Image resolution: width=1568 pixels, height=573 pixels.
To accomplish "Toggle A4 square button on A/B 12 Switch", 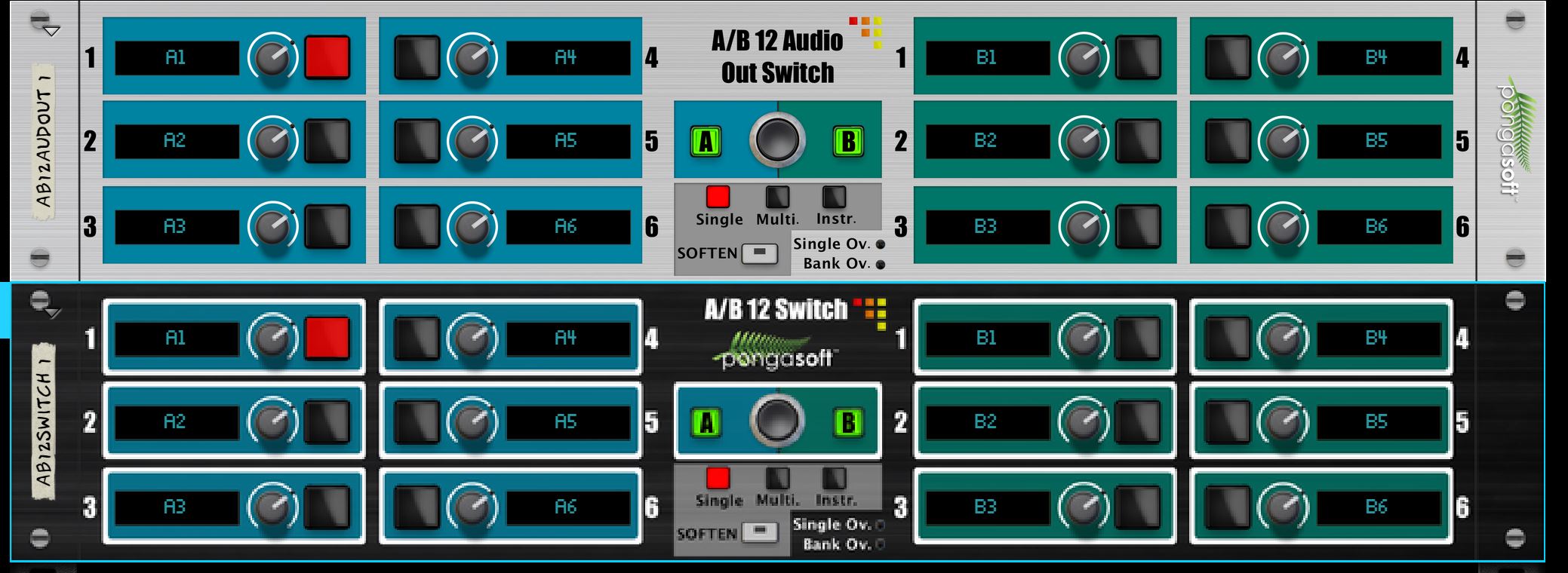I will point(417,338).
